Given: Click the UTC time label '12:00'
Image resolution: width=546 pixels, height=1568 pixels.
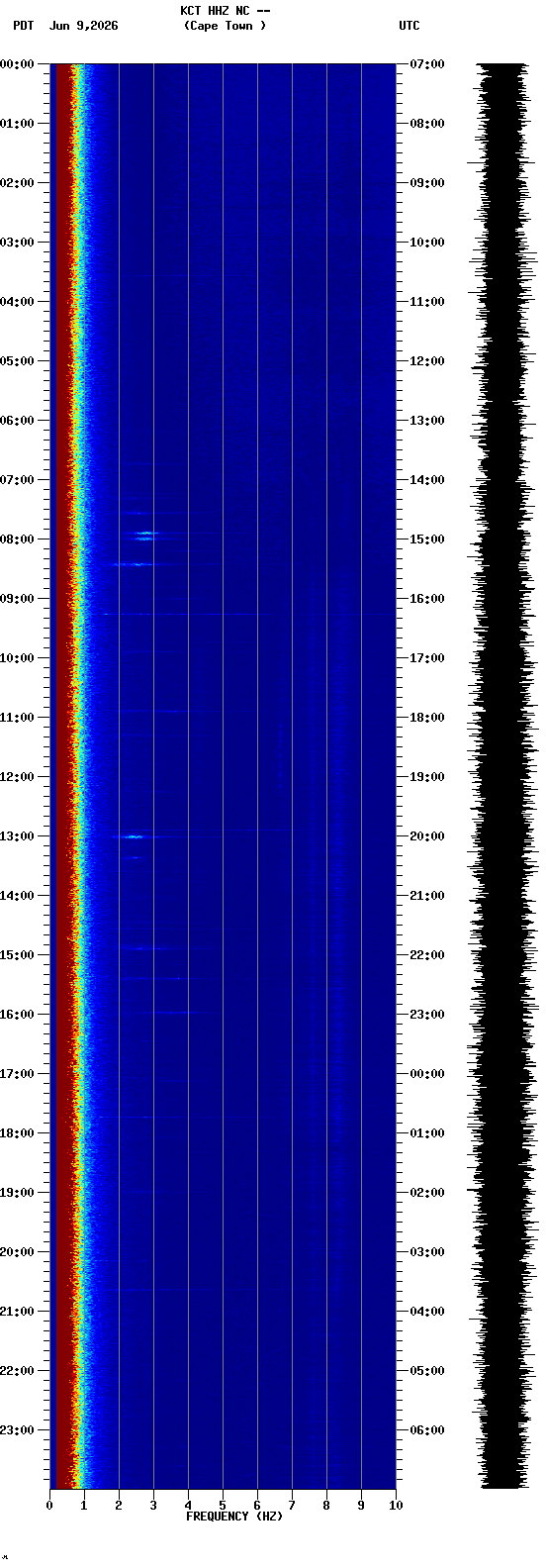Looking at the screenshot, I should [x=427, y=361].
